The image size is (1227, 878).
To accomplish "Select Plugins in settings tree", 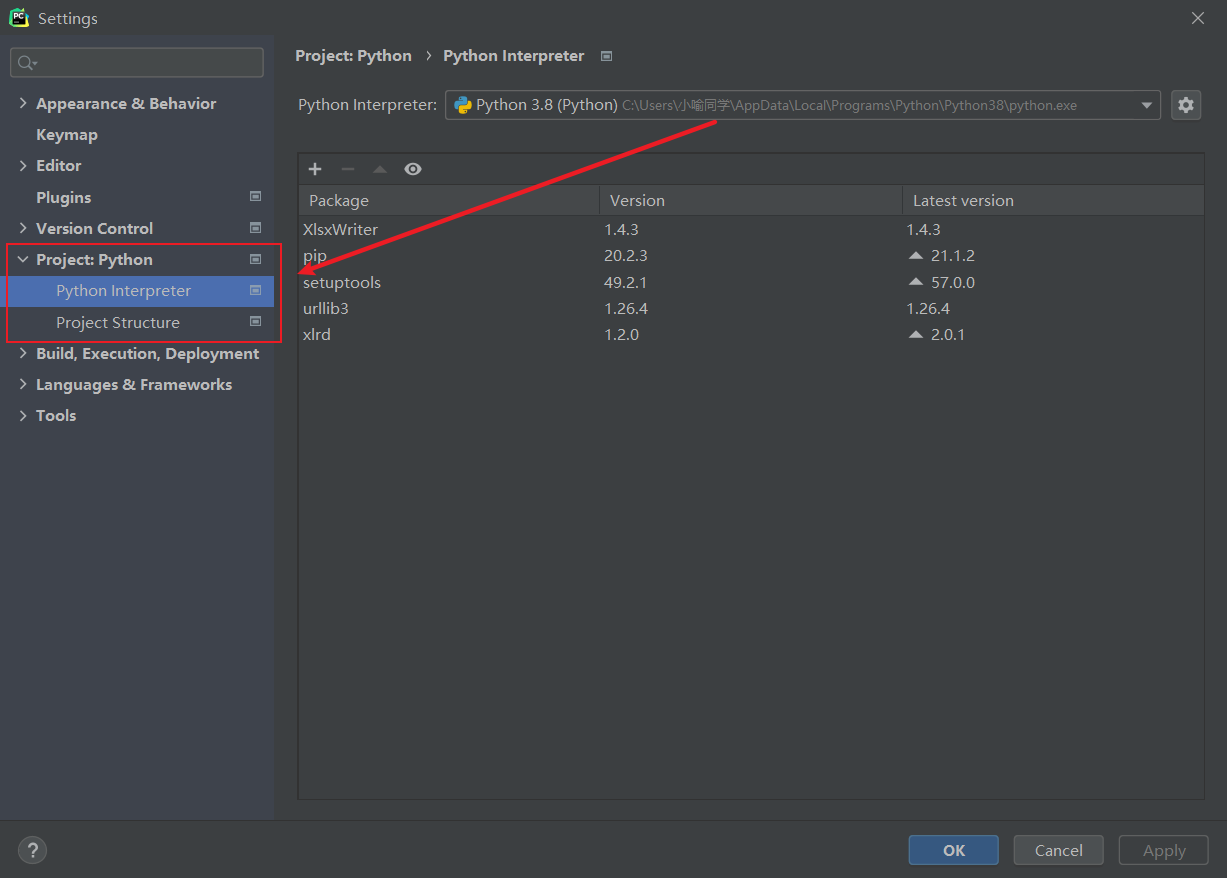I will tap(63, 197).
